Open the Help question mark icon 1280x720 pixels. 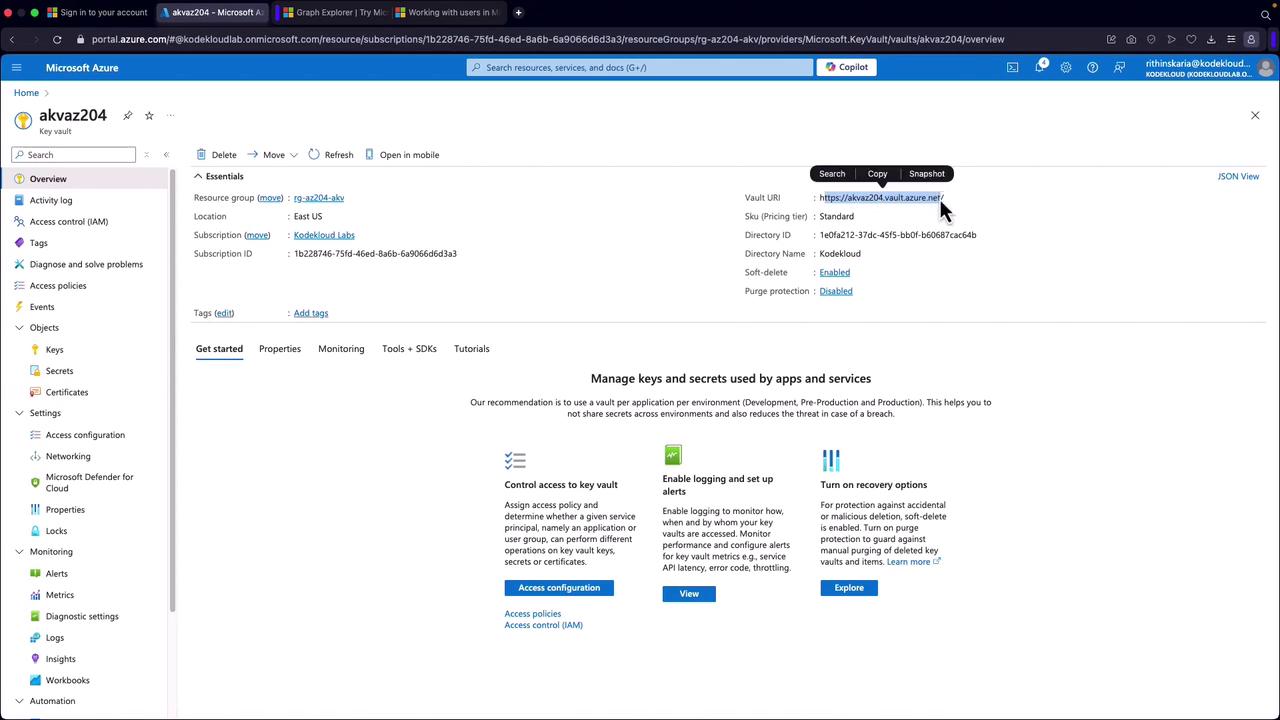[1093, 67]
